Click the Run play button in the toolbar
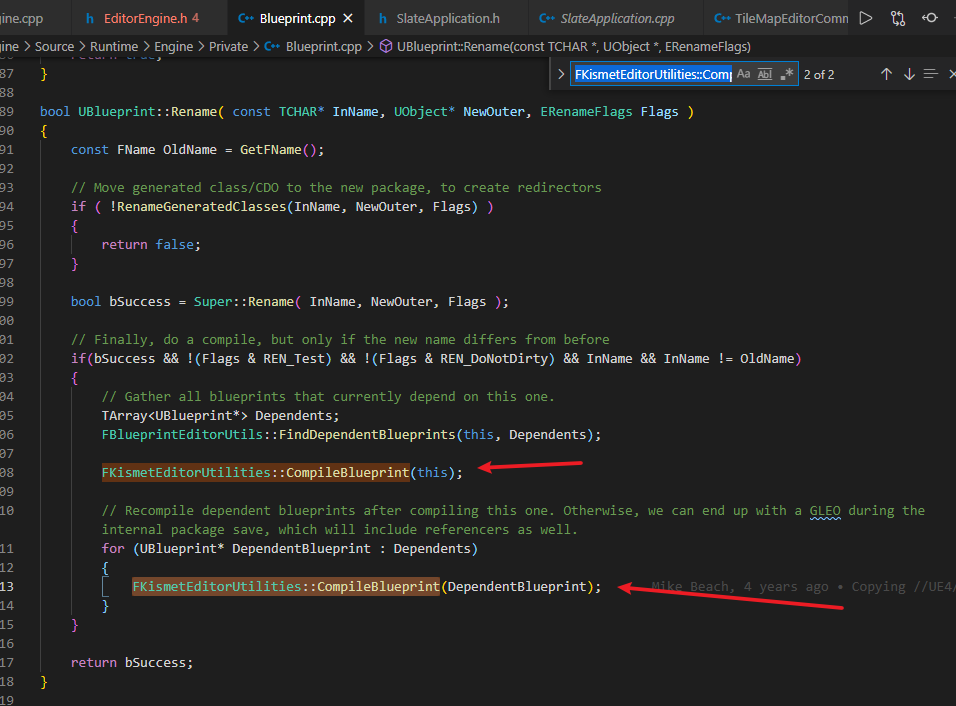Viewport: 956px width, 706px height. (866, 17)
